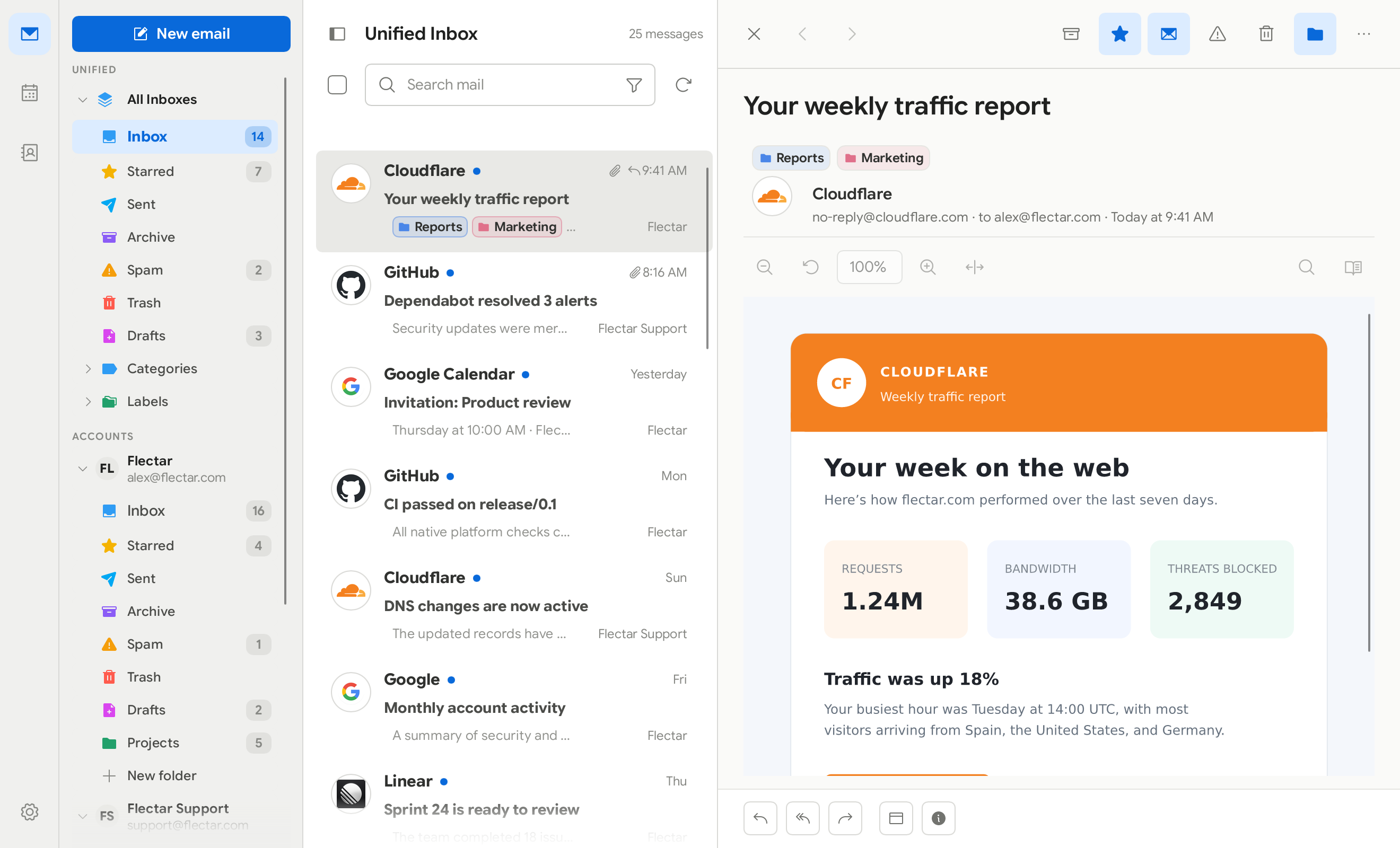
Task: Focus the Search mail field
Action: pyautogui.click(x=510, y=85)
